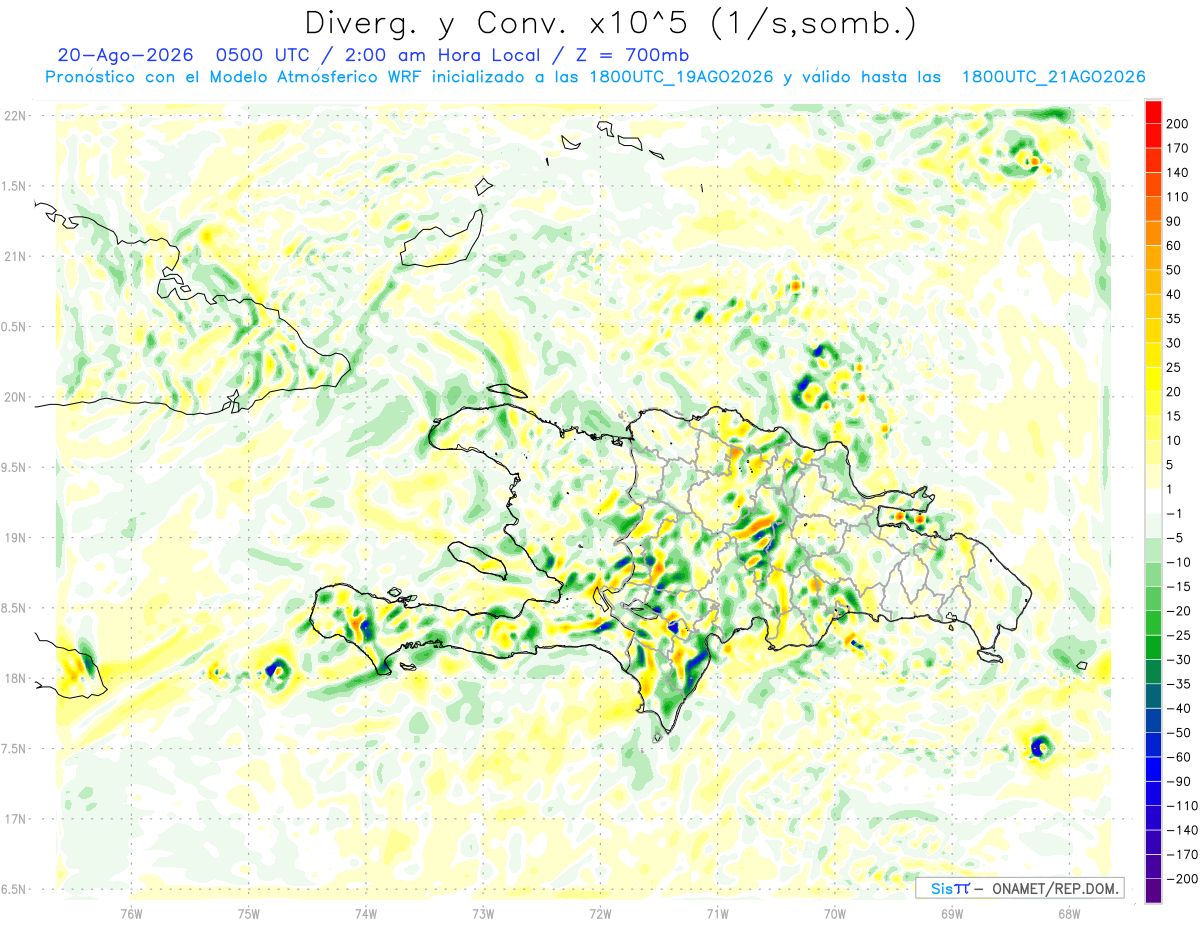
Task: Click the '20N' latitude label
Action: click(14, 397)
